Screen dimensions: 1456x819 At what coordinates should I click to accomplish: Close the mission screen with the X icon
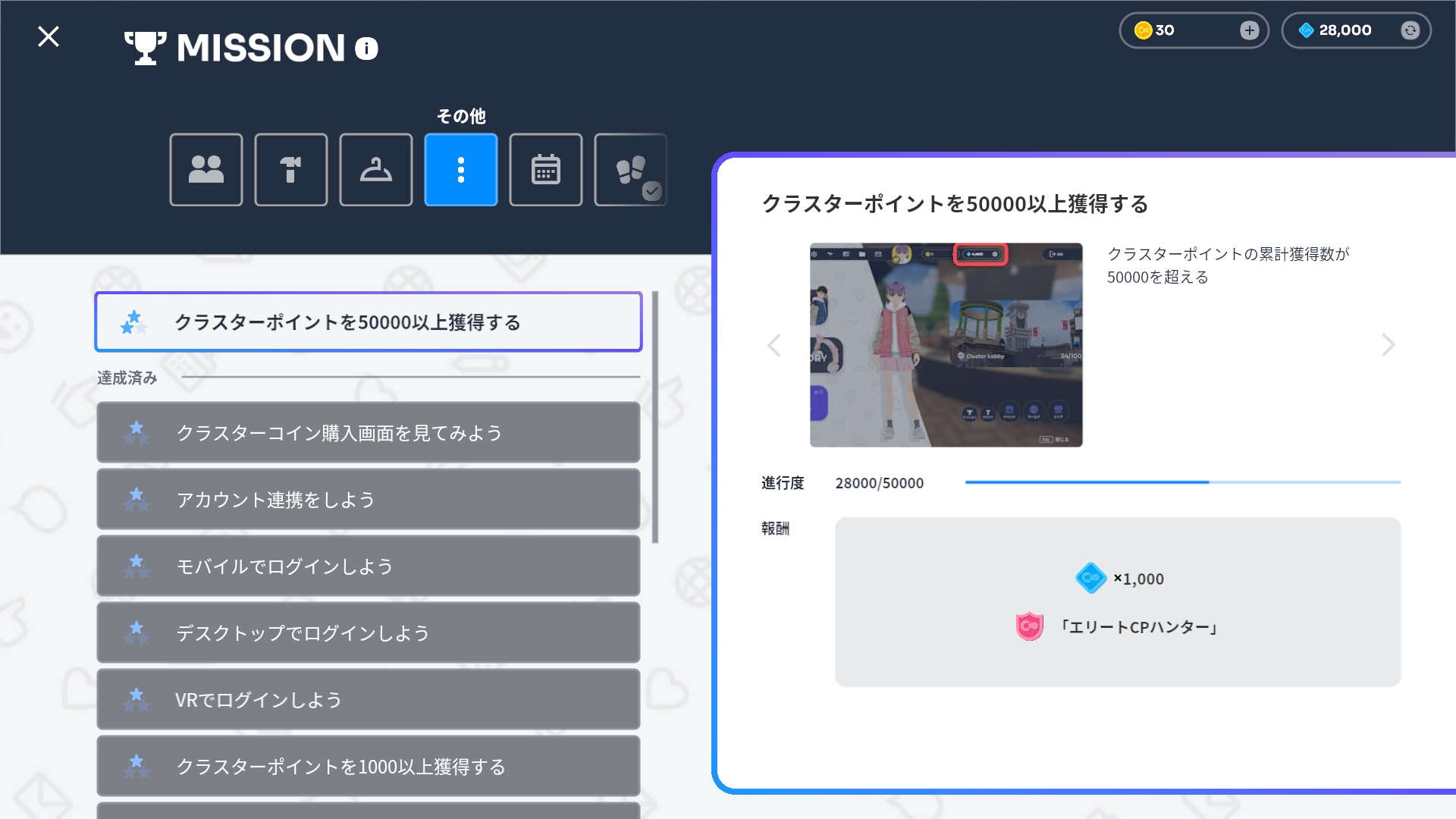pyautogui.click(x=49, y=36)
